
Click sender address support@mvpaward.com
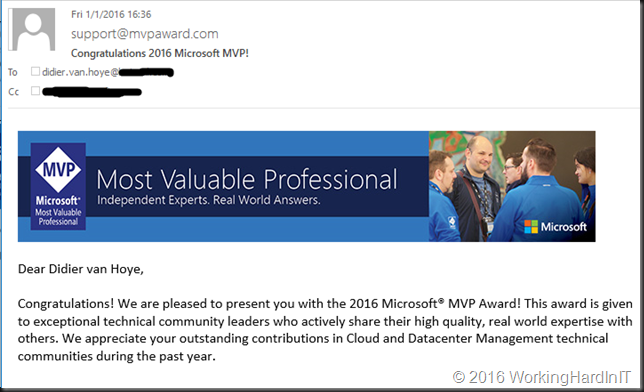(145, 34)
